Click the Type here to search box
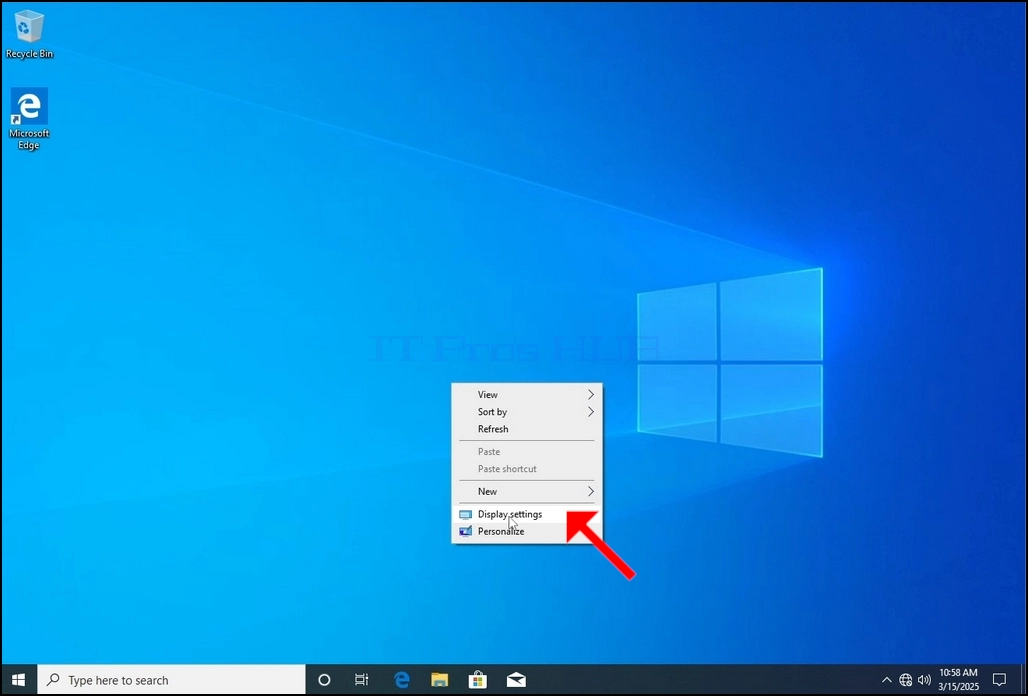The width and height of the screenshot is (1028, 696). pyautogui.click(x=172, y=680)
